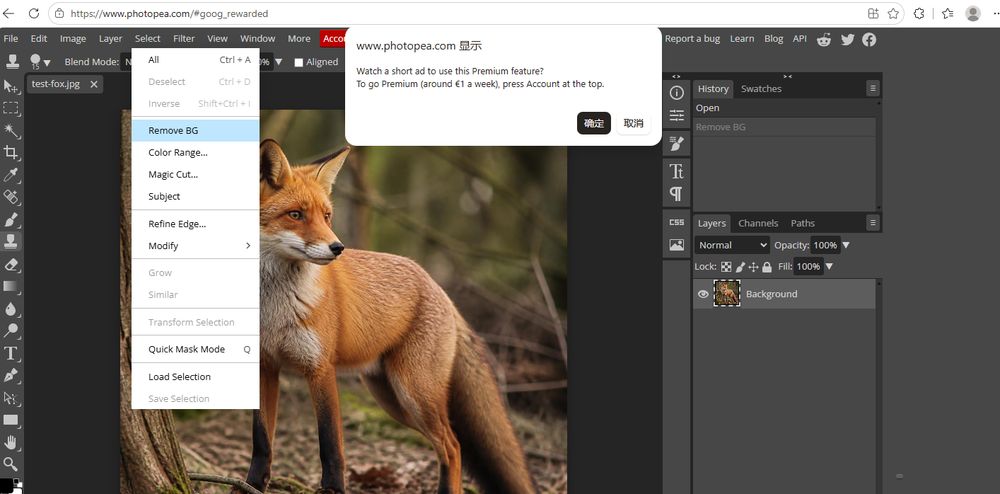Select the Type tool
The width and height of the screenshot is (1000, 494).
point(11,353)
